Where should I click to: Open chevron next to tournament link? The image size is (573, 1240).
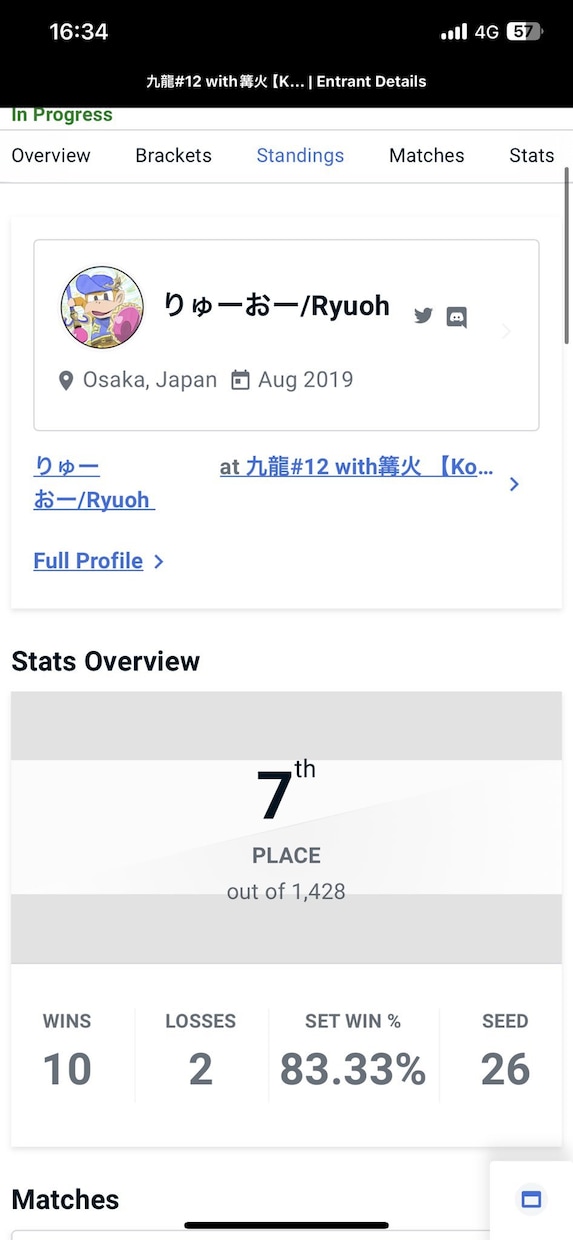pos(514,484)
